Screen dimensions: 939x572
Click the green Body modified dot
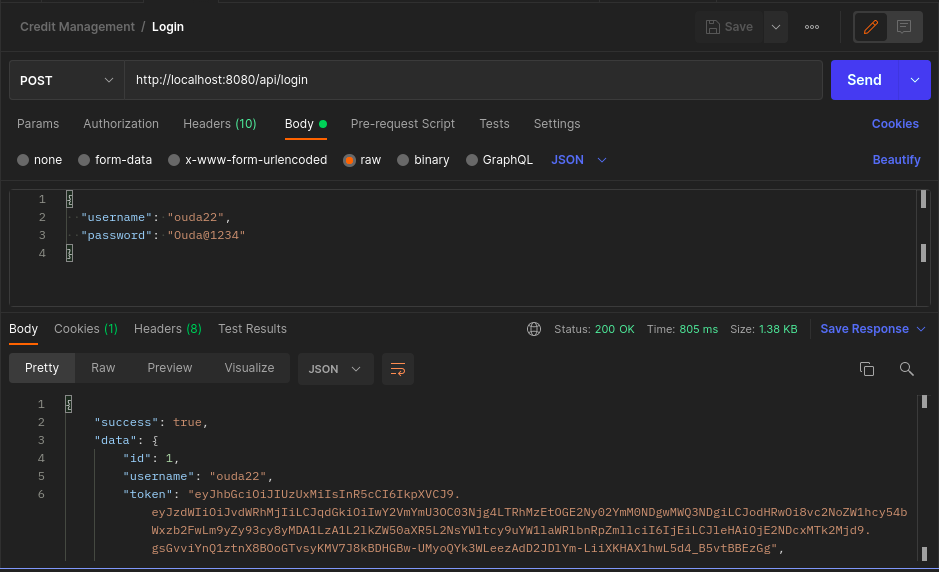(323, 124)
